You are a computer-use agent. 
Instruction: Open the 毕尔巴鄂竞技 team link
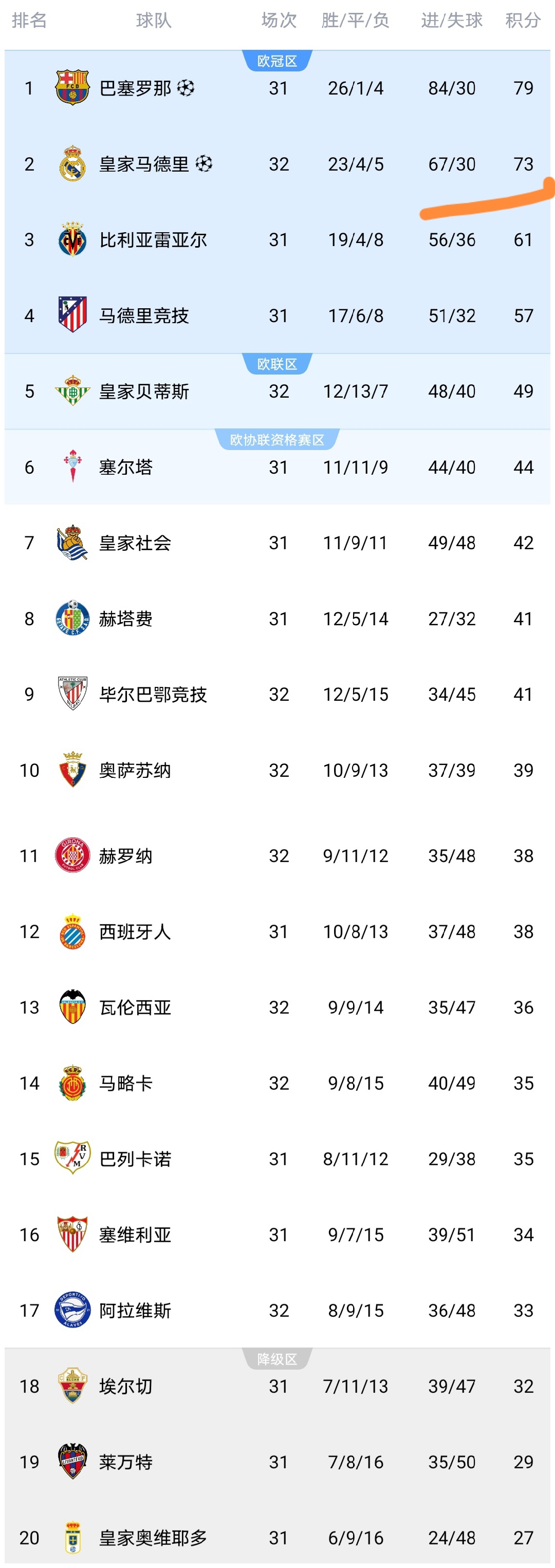tap(153, 695)
